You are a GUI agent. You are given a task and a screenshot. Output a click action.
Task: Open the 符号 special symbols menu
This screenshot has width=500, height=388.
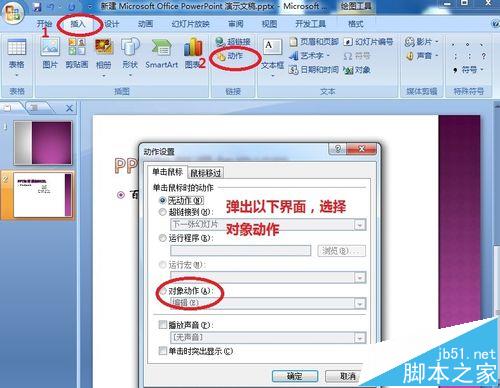(x=468, y=70)
